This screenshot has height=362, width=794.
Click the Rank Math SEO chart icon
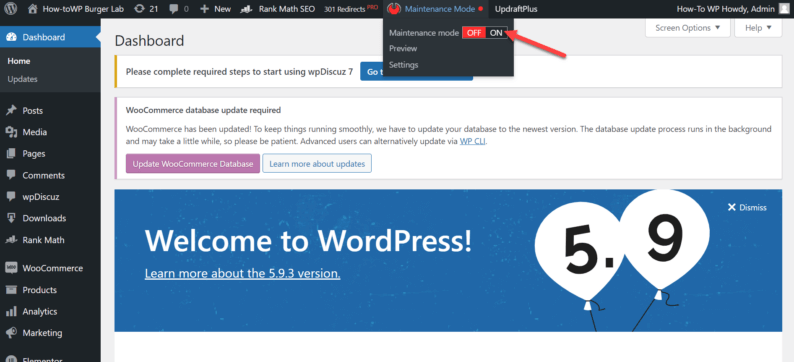click(x=247, y=9)
